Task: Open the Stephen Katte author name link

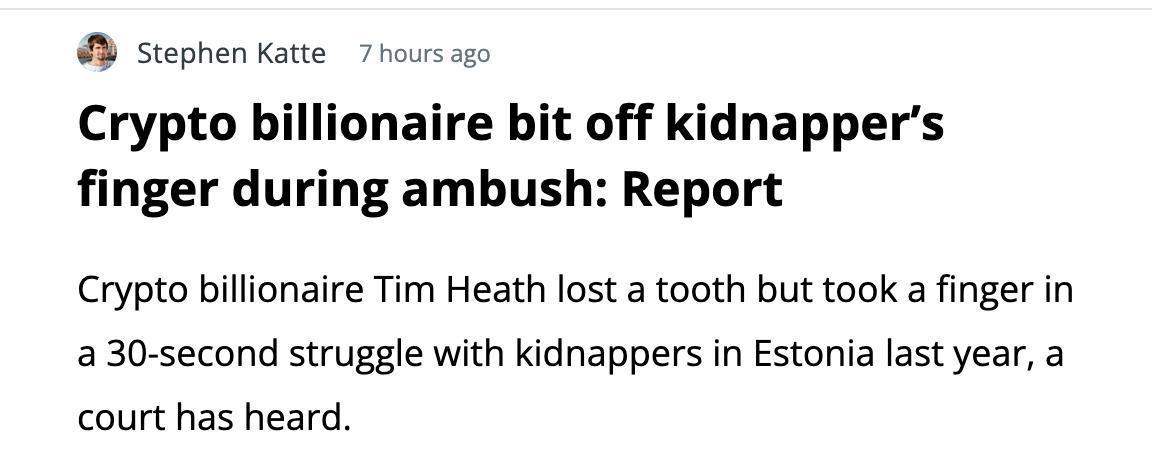Action: 231,54
